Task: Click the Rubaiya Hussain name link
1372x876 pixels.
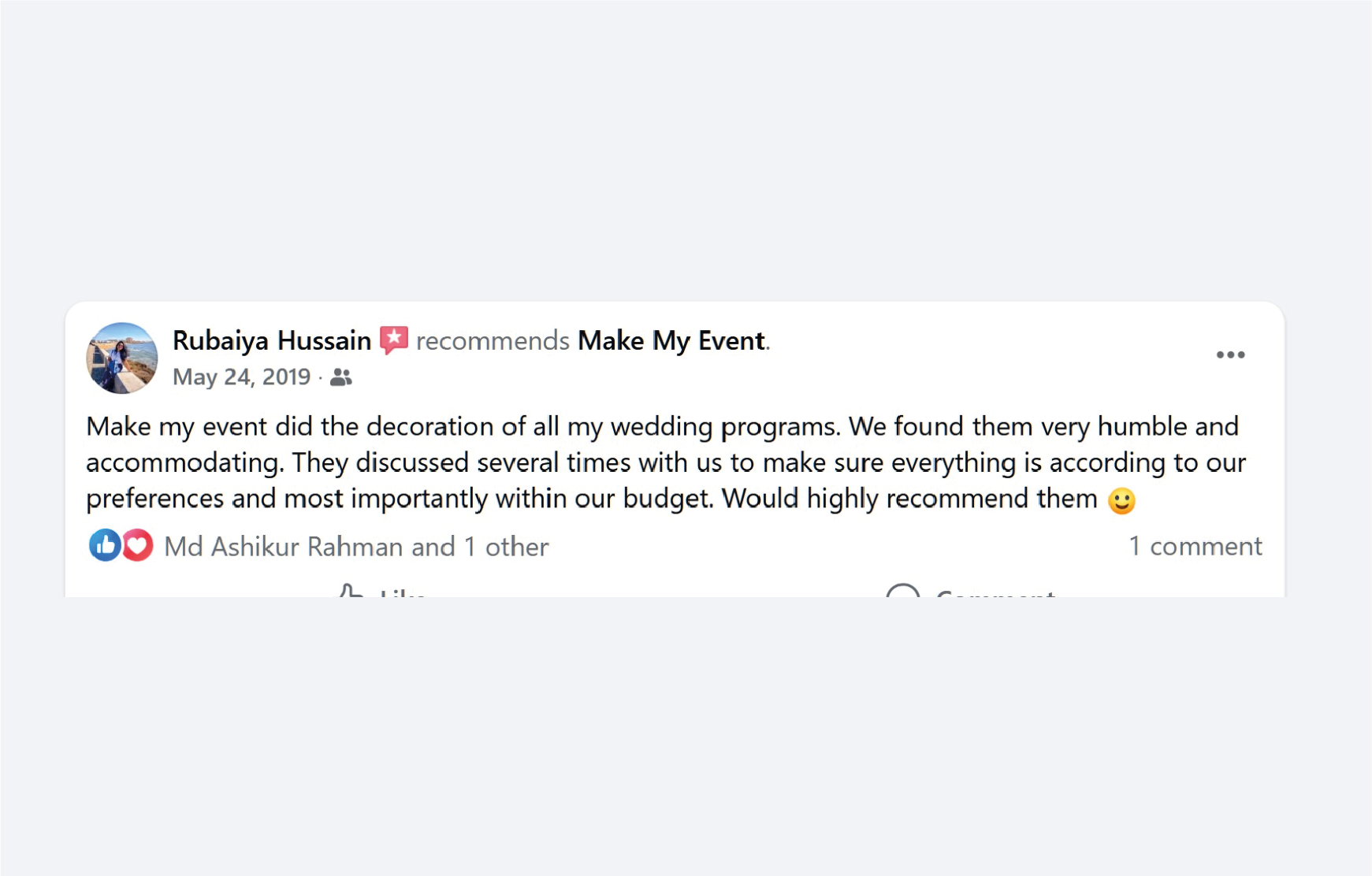Action: click(x=272, y=340)
